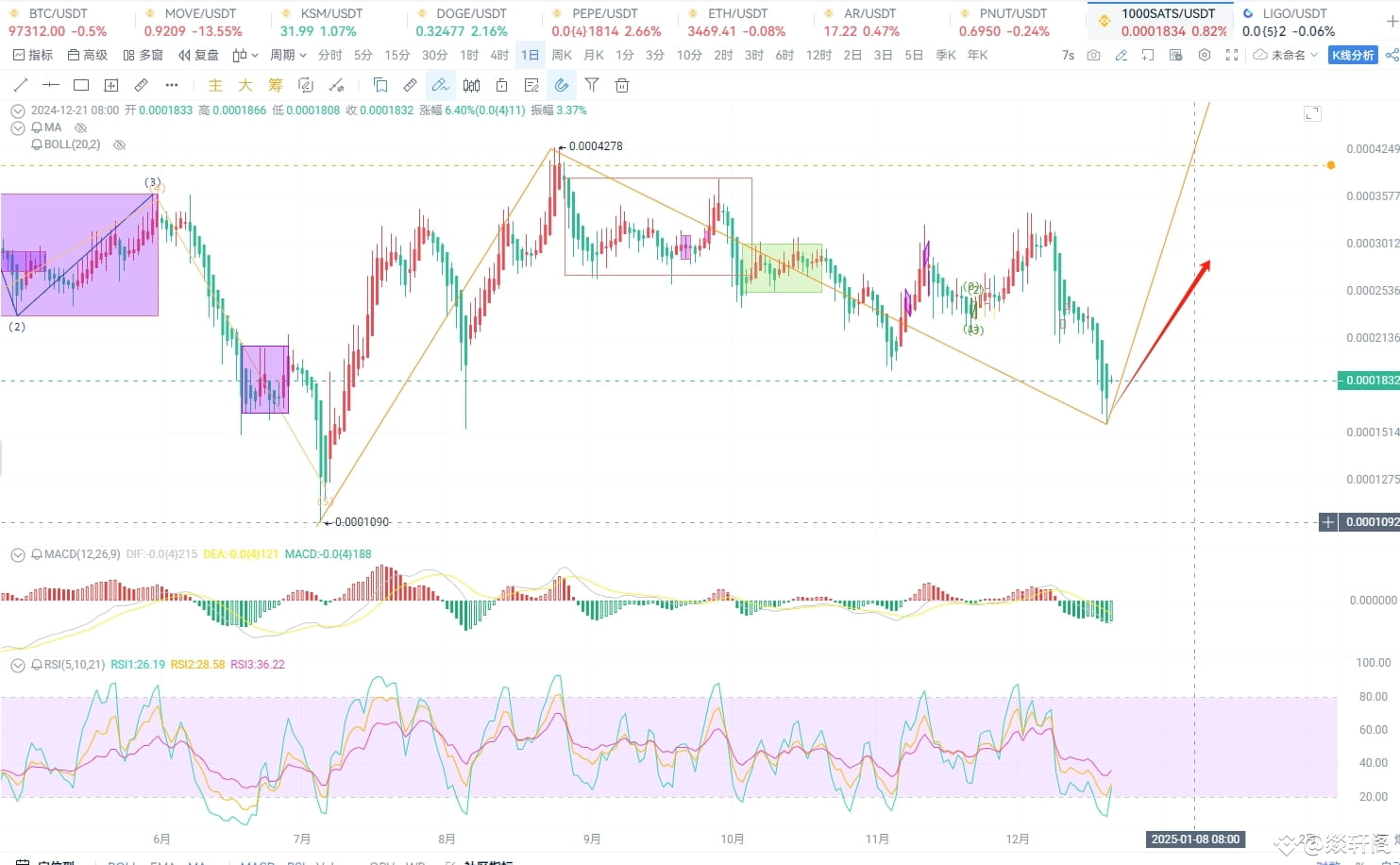Collapse the MACD(12,26,9) indicator section
Image resolution: width=1400 pixels, height=865 pixels.
click(17, 554)
